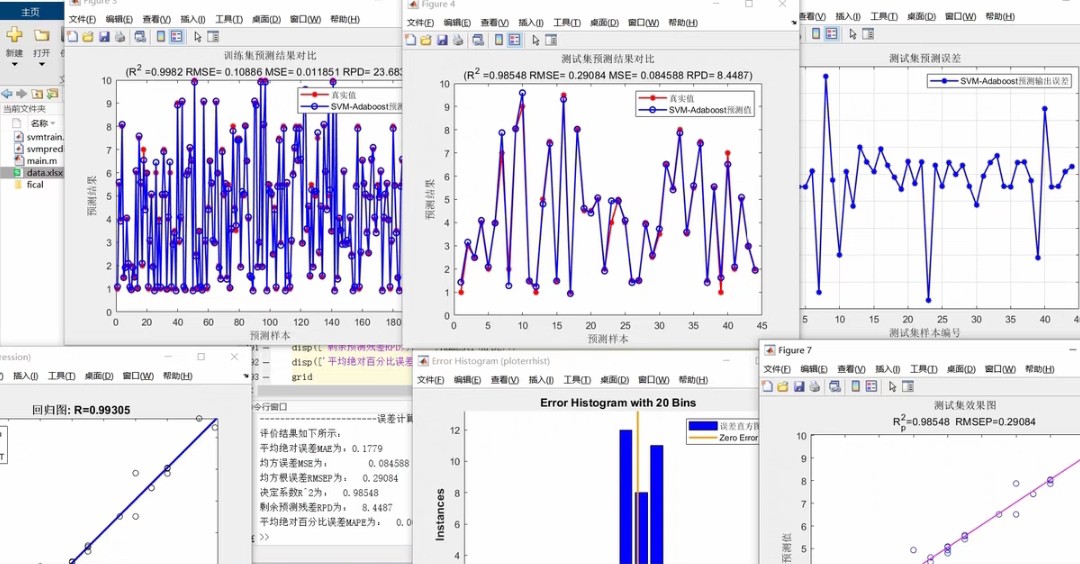Image resolution: width=1080 pixels, height=564 pixels.
Task: Click New Figure icon in Figure 3 toolbar
Action: pos(72,36)
